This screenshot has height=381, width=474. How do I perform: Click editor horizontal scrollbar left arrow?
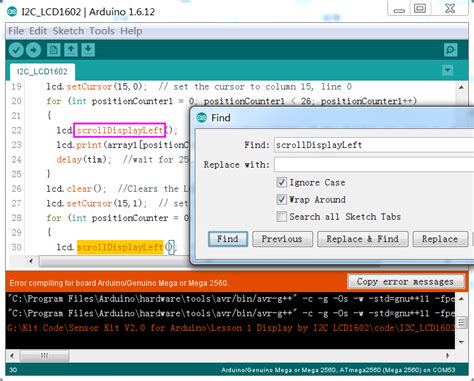pos(31,261)
